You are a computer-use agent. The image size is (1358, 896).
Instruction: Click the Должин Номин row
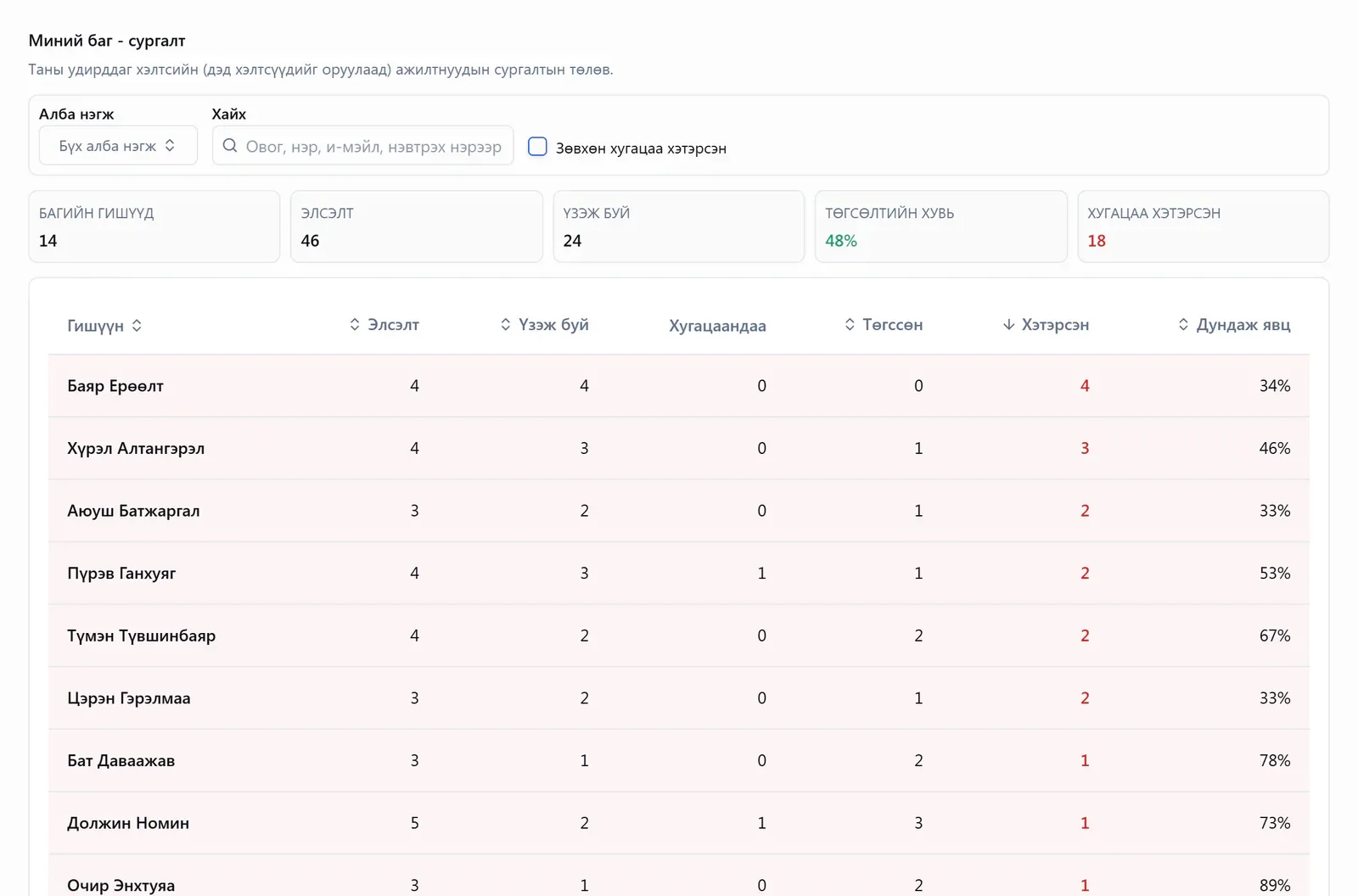679,823
